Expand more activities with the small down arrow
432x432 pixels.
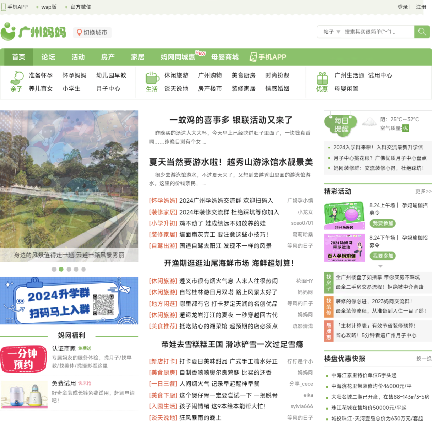[380, 266]
